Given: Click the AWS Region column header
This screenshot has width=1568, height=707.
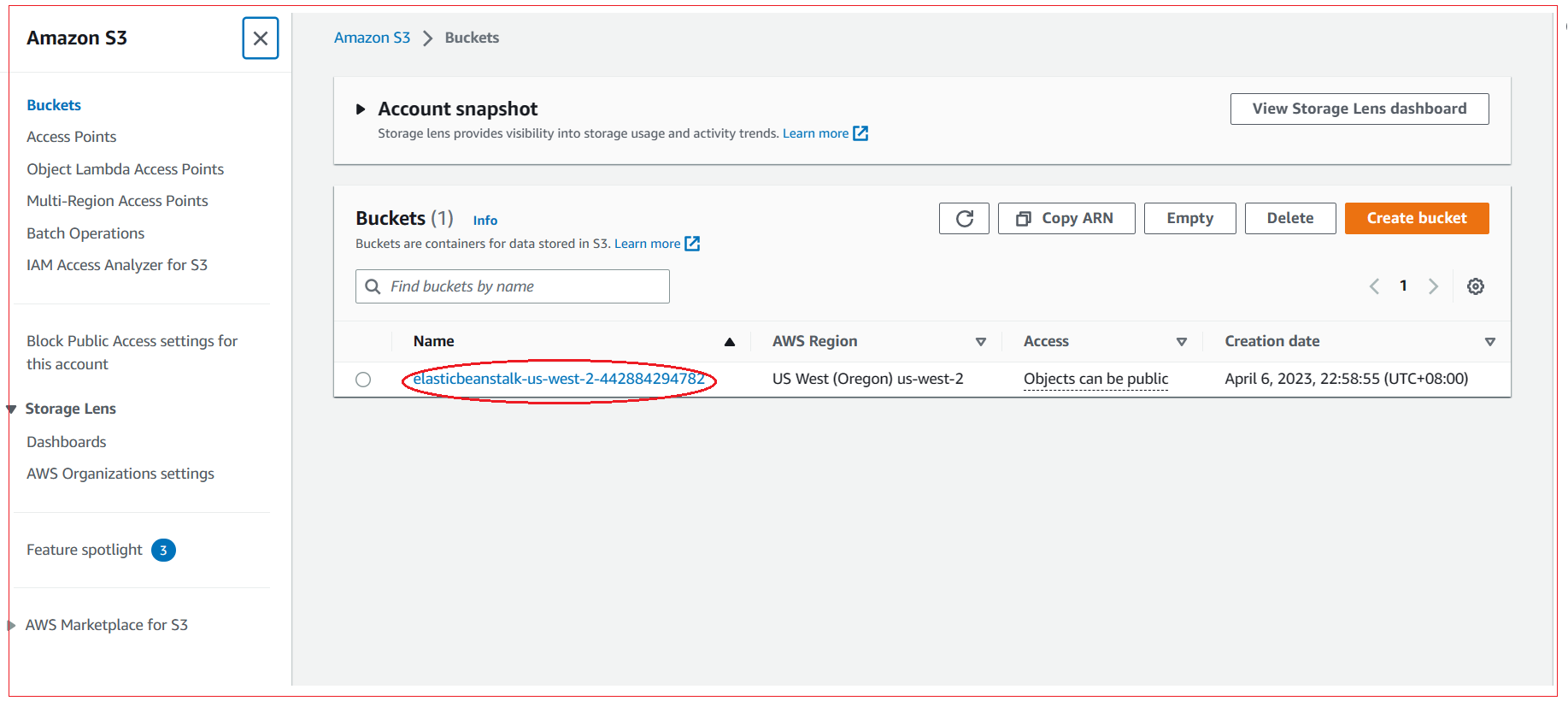Looking at the screenshot, I should point(814,341).
